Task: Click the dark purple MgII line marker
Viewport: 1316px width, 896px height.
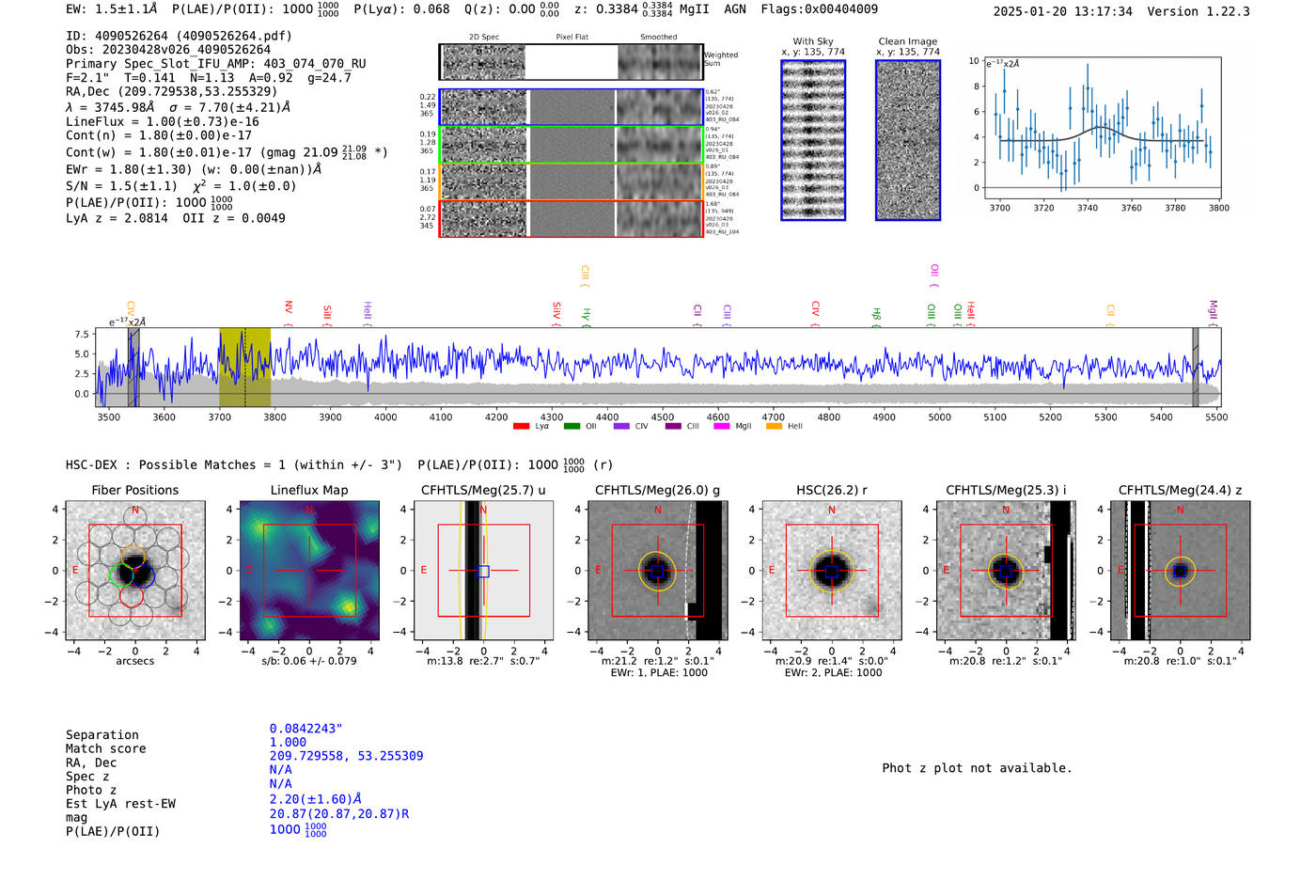Action: pyautogui.click(x=1213, y=313)
